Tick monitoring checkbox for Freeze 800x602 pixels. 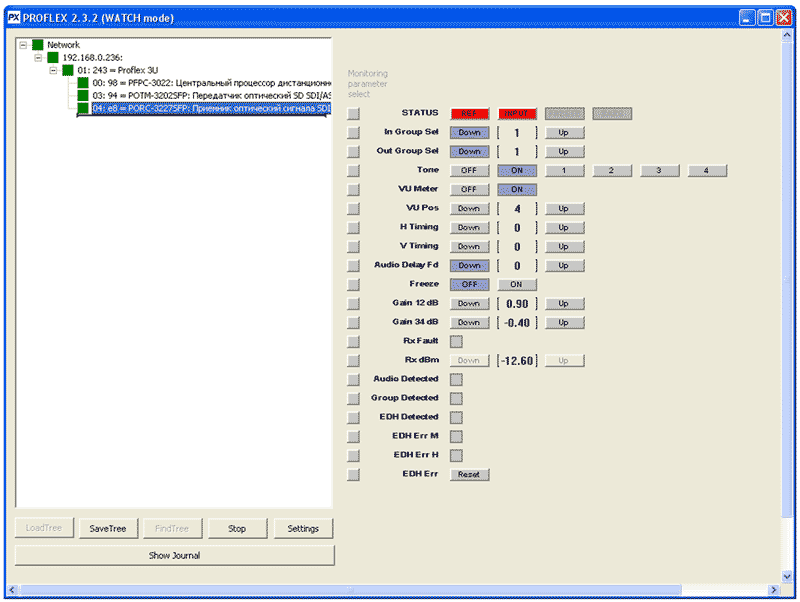[x=353, y=285]
